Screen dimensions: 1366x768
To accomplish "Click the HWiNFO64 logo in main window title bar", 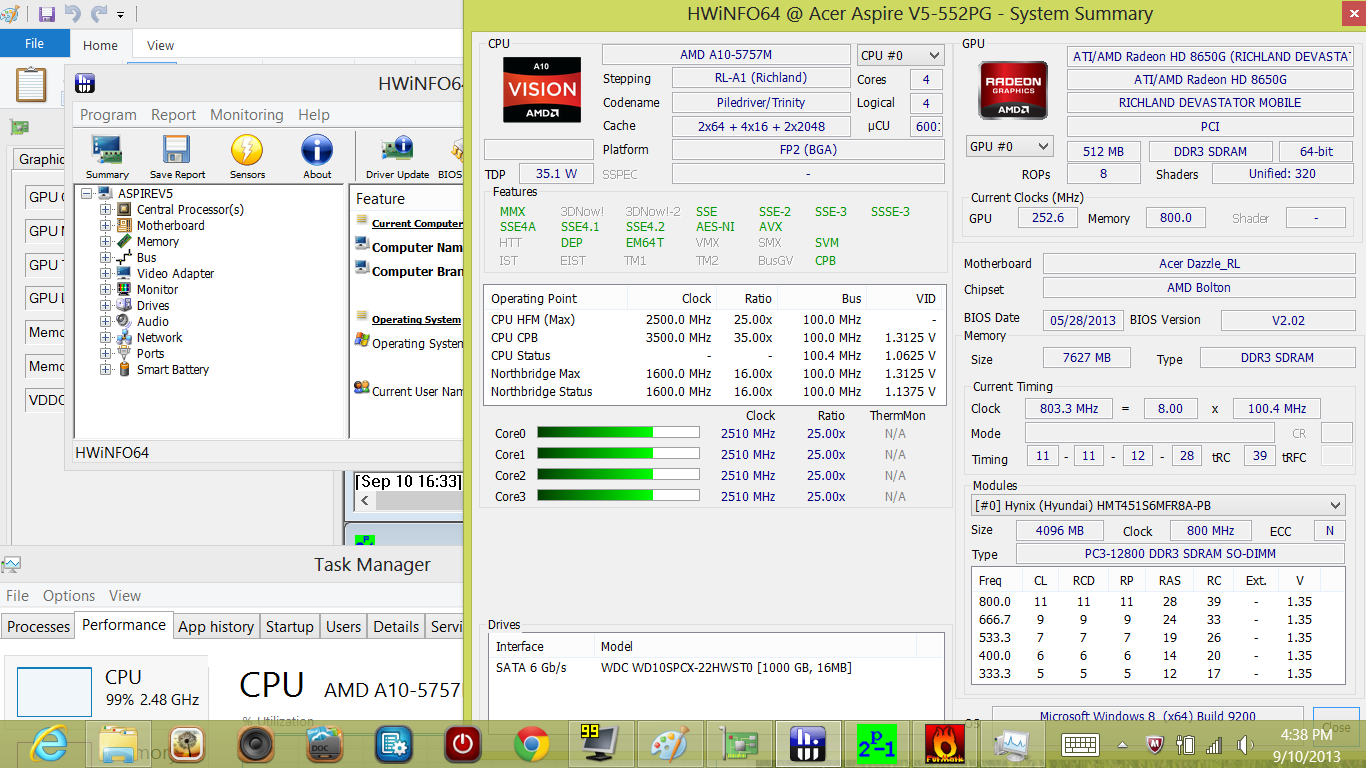I will click(x=85, y=85).
